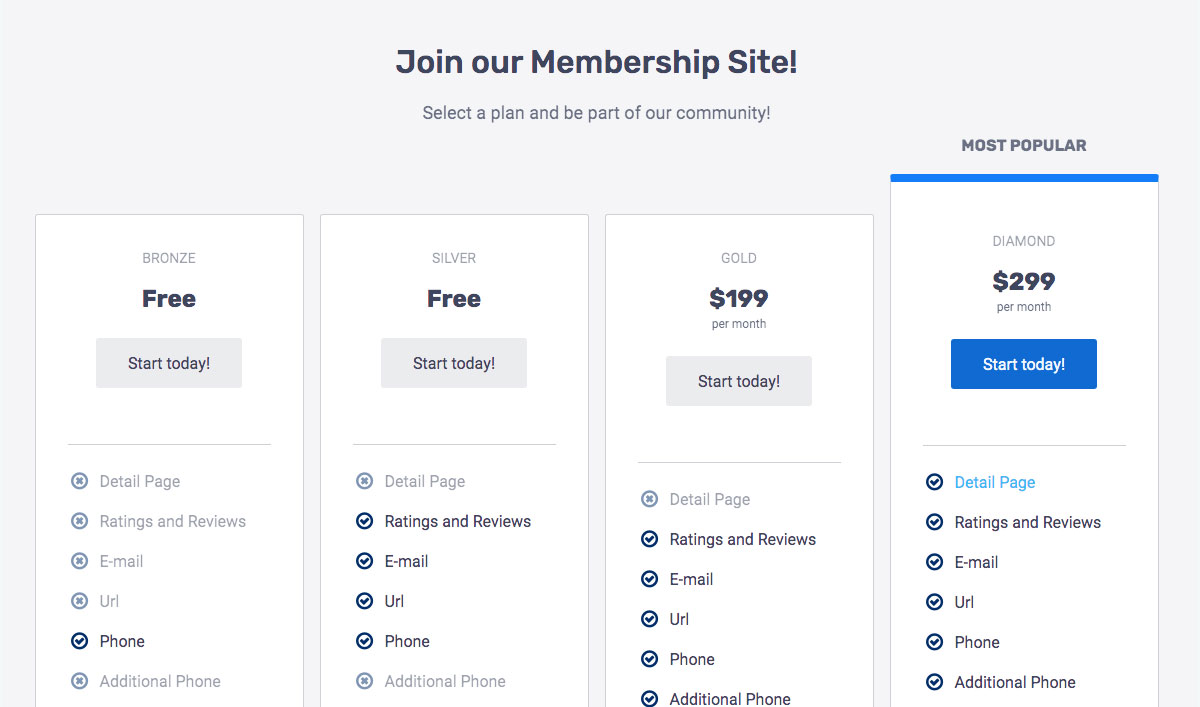The width and height of the screenshot is (1200, 707).
Task: Click Silver Additional Phone cross icon
Action: point(365,681)
